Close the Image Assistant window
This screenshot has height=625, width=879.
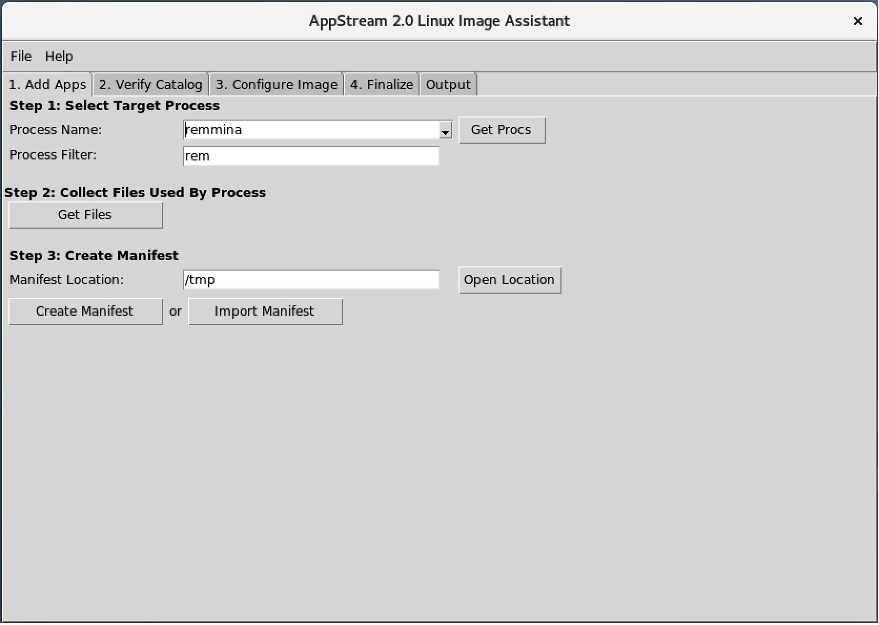point(857,21)
